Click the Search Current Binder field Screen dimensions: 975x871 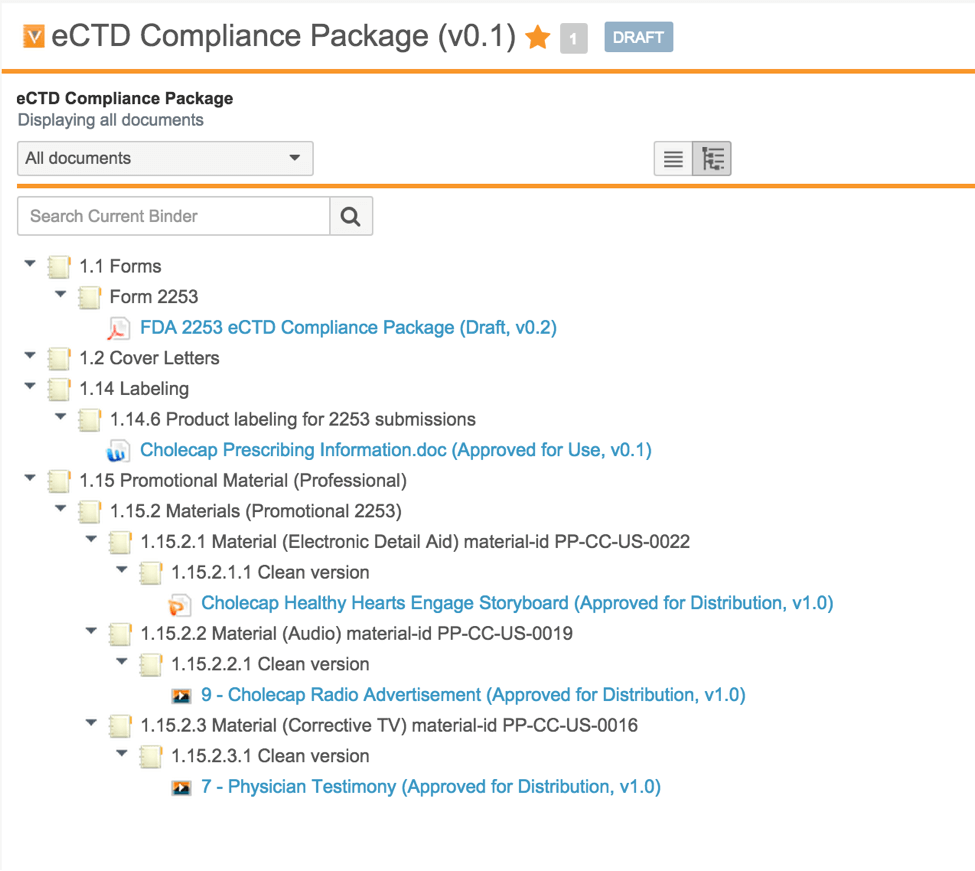pos(174,216)
